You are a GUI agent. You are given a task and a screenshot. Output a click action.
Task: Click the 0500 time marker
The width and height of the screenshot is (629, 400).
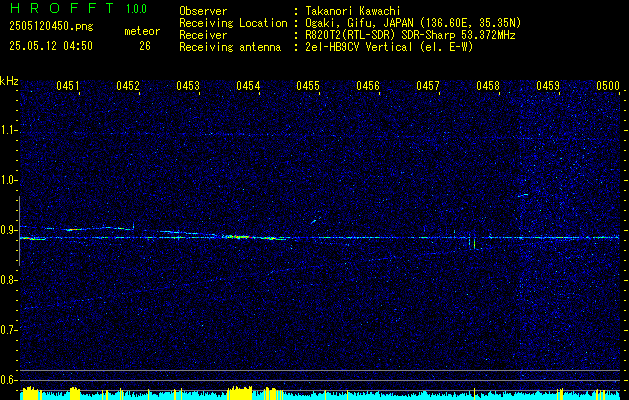(608, 85)
